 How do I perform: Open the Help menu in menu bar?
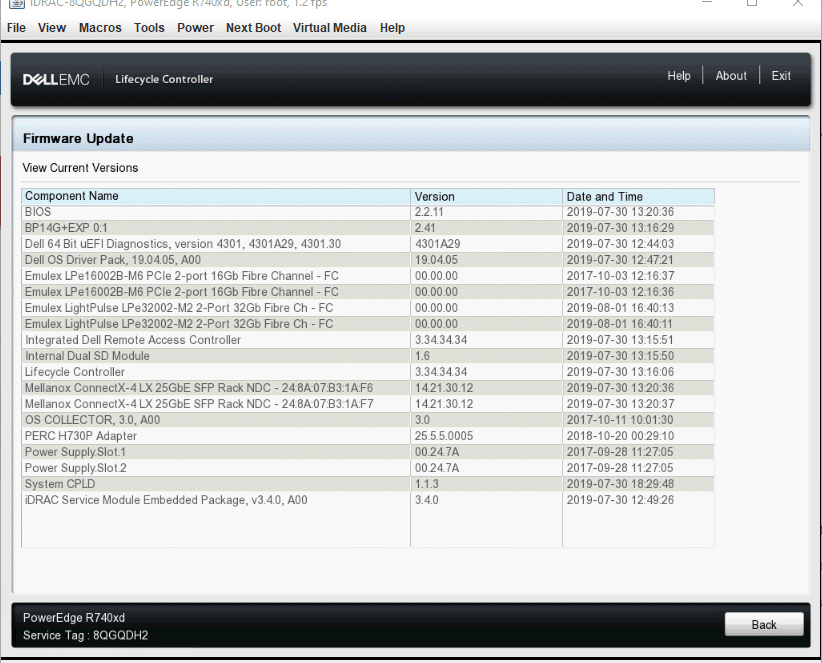click(392, 28)
